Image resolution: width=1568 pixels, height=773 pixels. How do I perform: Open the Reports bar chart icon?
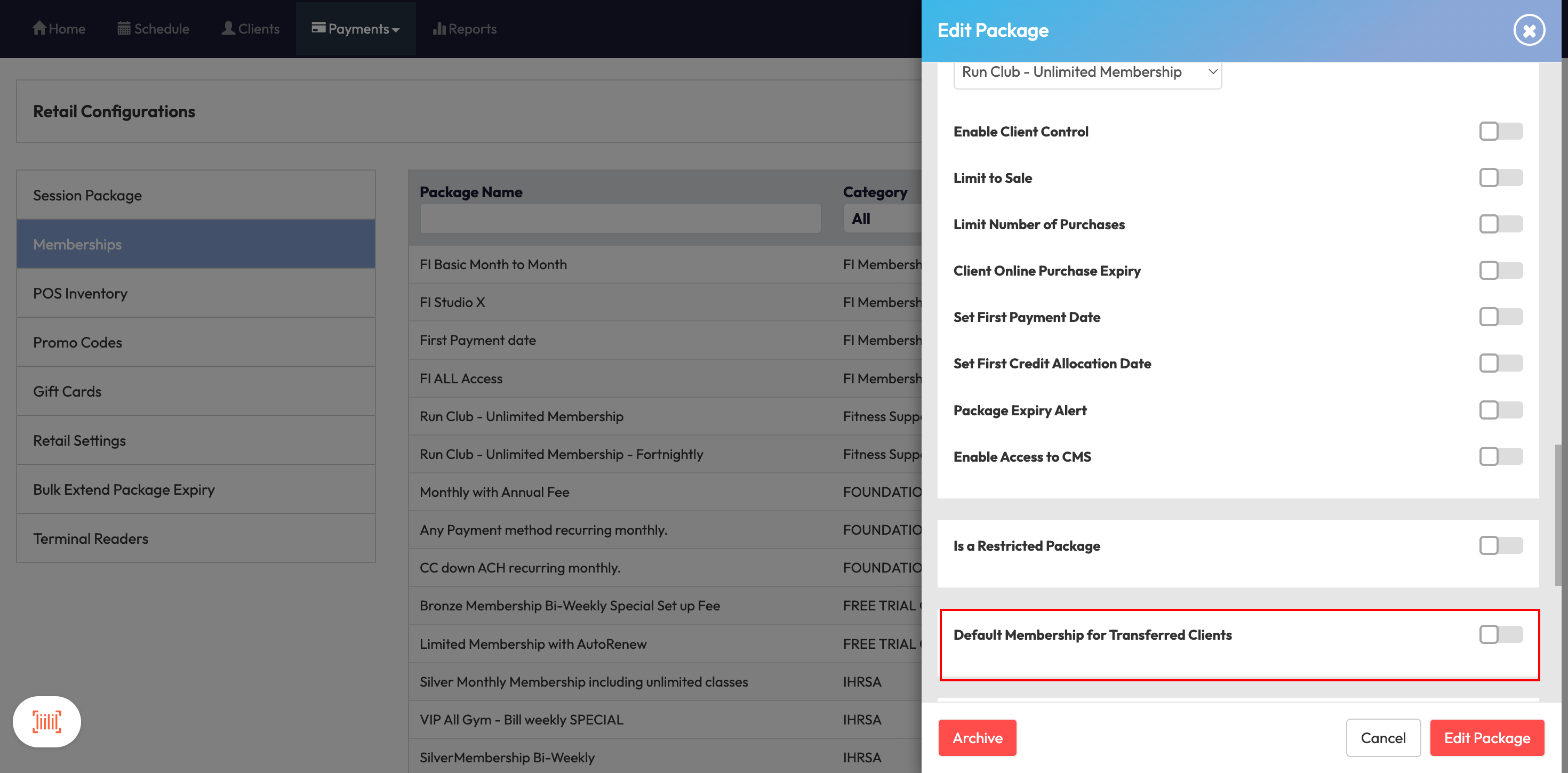point(439,29)
